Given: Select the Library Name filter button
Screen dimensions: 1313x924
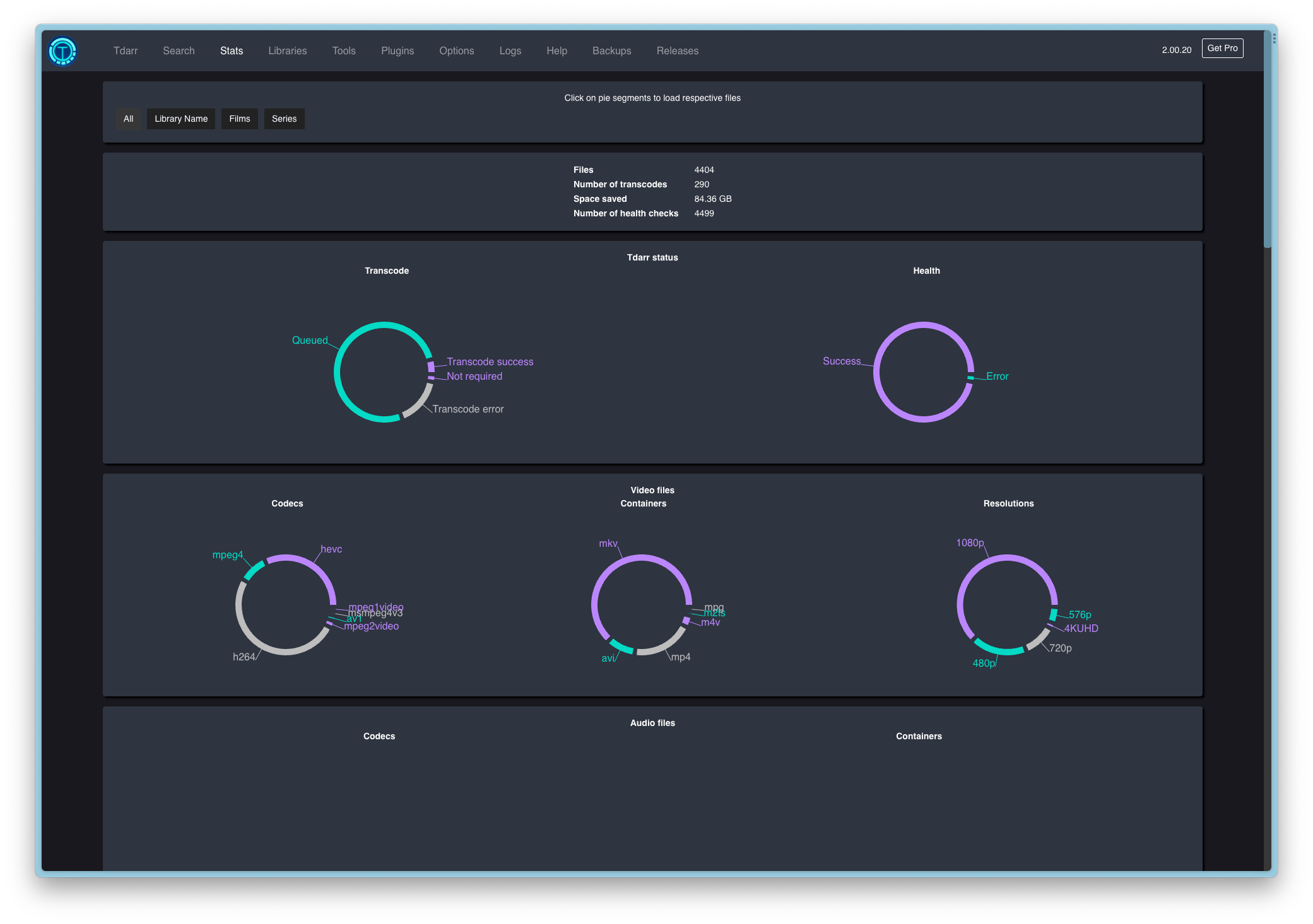Looking at the screenshot, I should click(180, 119).
